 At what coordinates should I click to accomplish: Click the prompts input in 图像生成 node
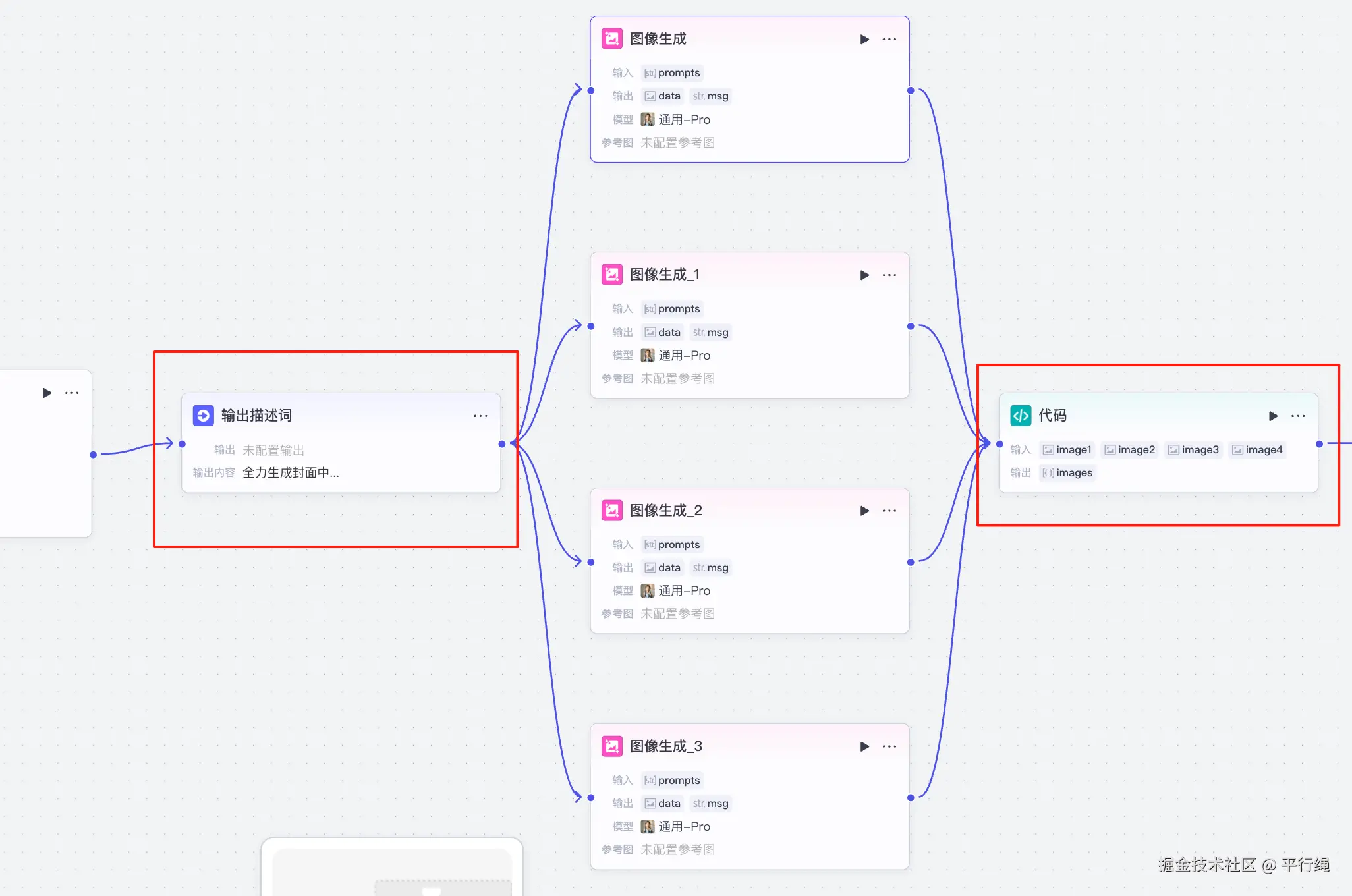672,73
